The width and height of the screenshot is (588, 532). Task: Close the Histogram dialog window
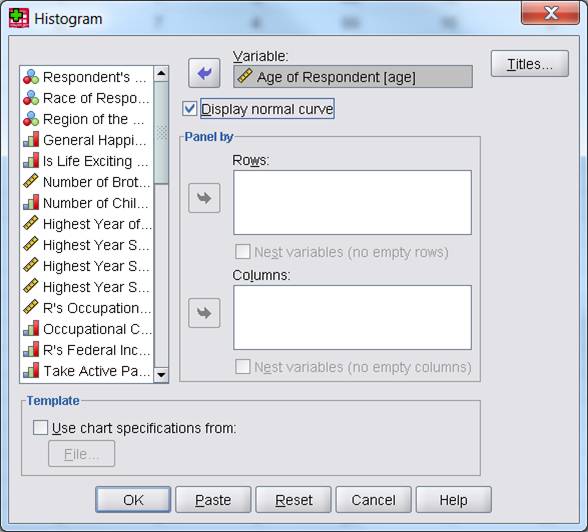pyautogui.click(x=550, y=13)
